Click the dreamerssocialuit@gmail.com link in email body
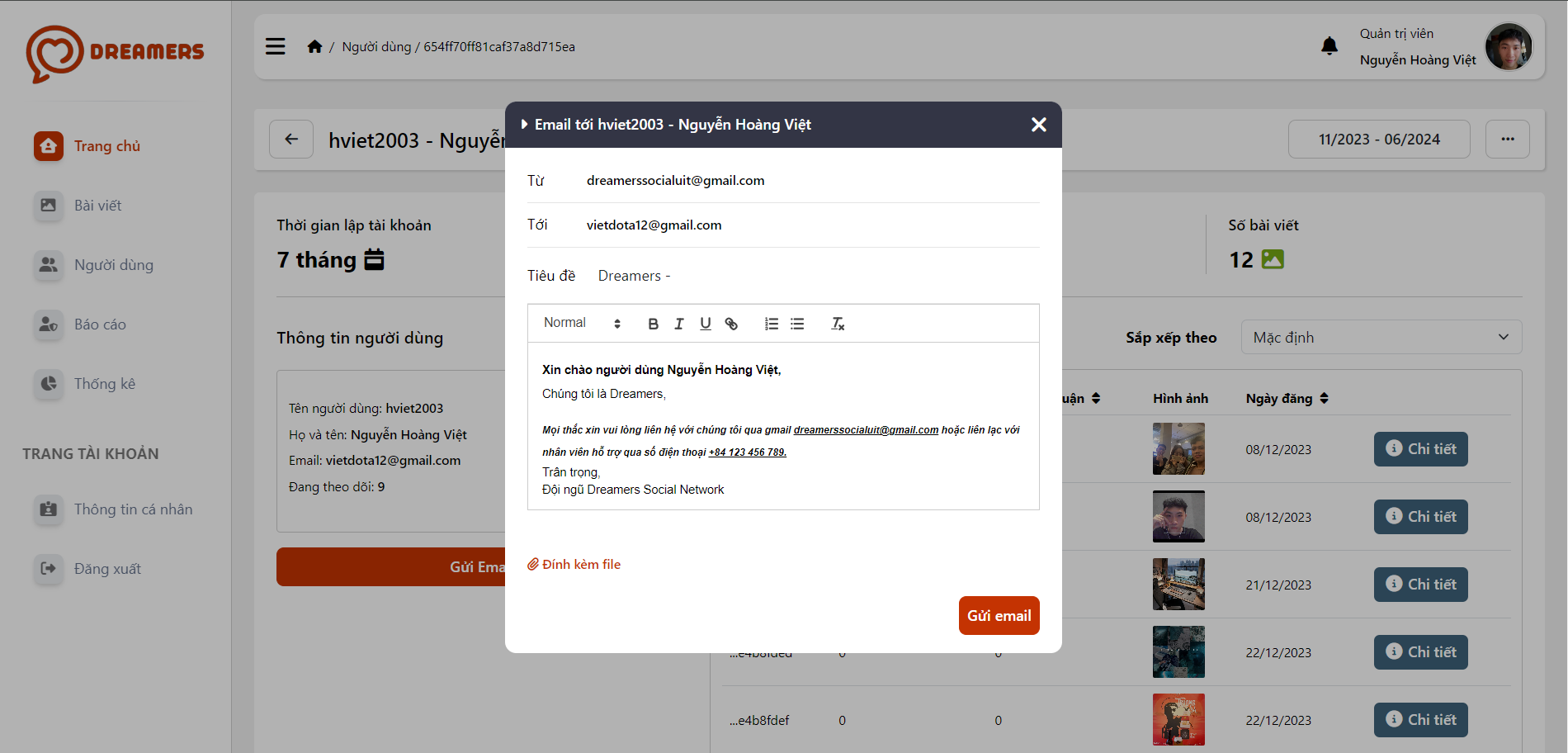This screenshot has height=753, width=1568. [866, 430]
